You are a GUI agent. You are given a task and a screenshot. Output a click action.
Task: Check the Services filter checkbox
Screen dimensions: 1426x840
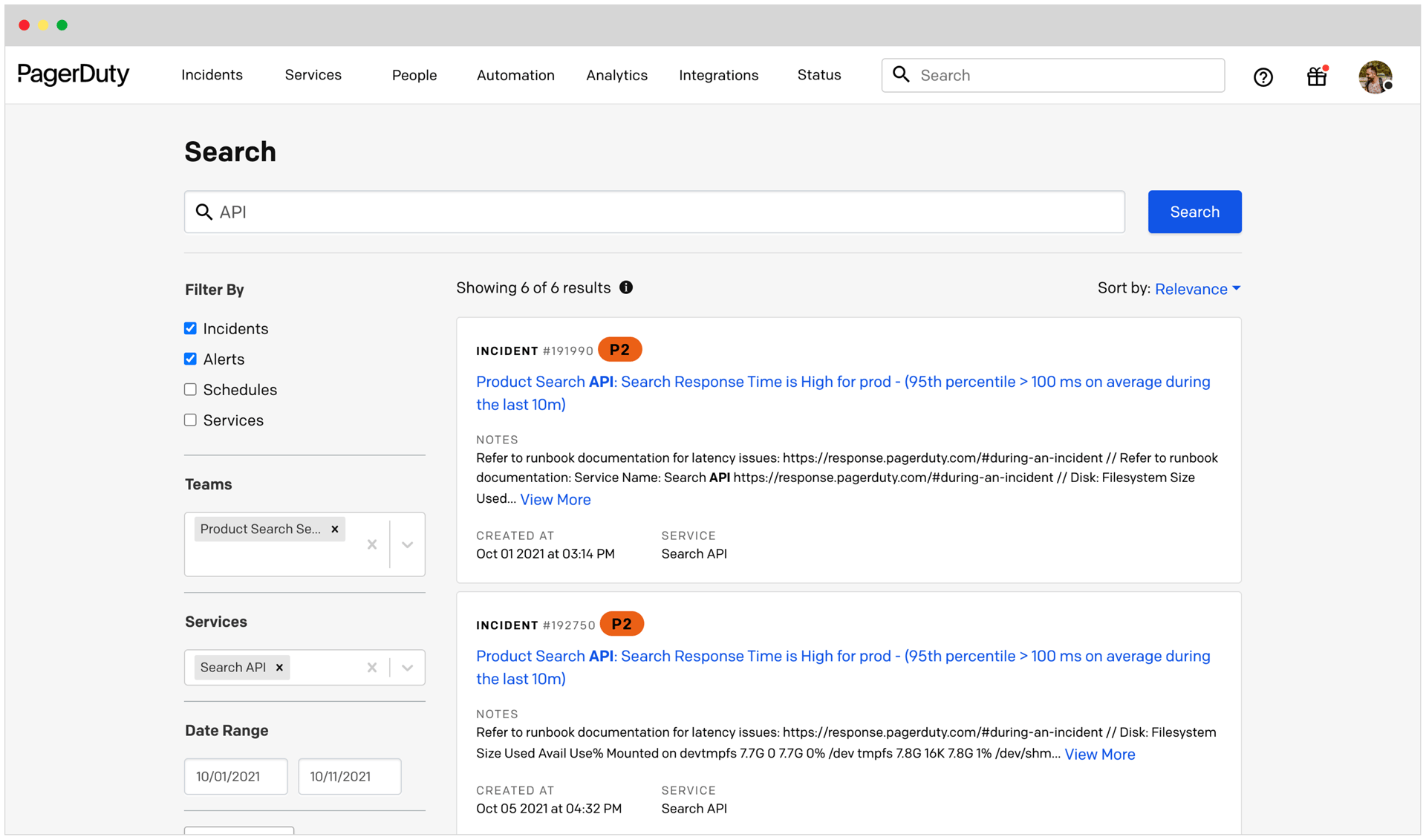(x=190, y=420)
